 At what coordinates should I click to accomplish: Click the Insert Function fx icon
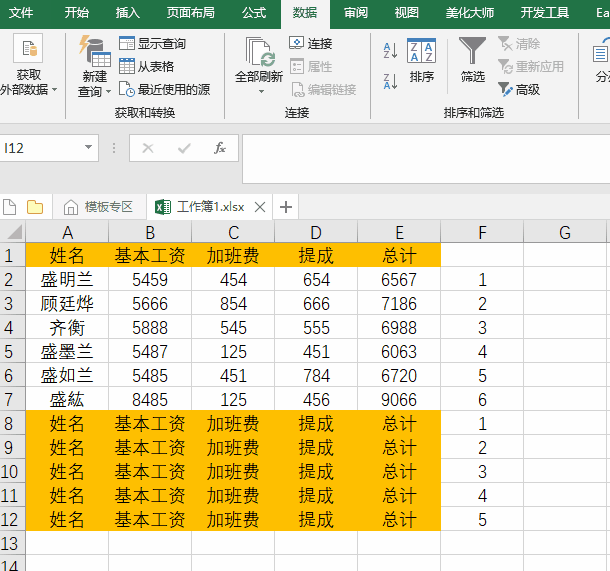[220, 148]
